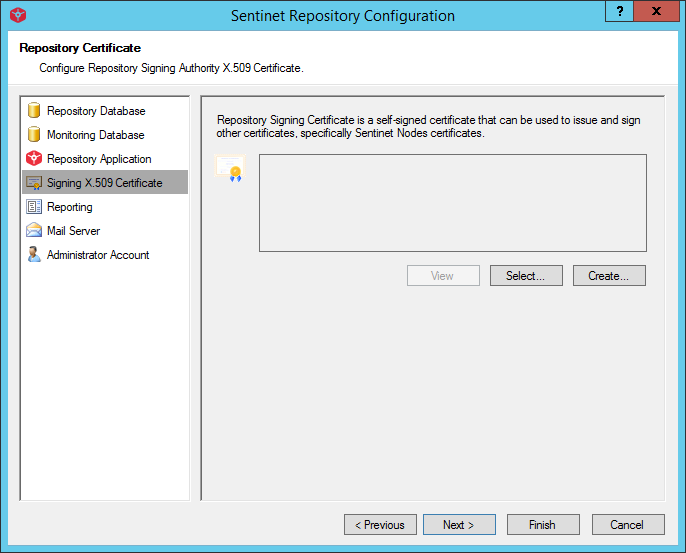Go back with Previous button
This screenshot has width=686, height=553.
(x=380, y=525)
